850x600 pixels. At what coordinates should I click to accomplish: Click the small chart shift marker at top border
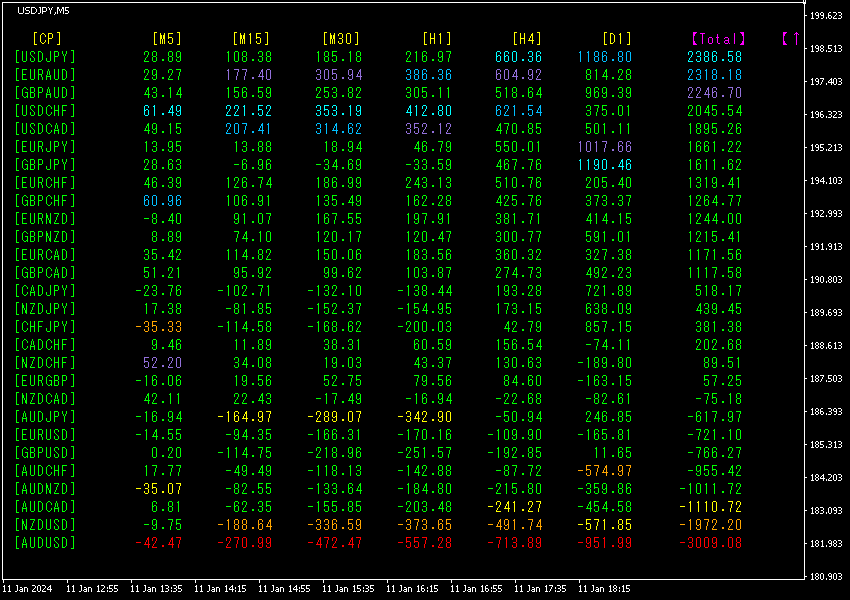pos(803,3)
